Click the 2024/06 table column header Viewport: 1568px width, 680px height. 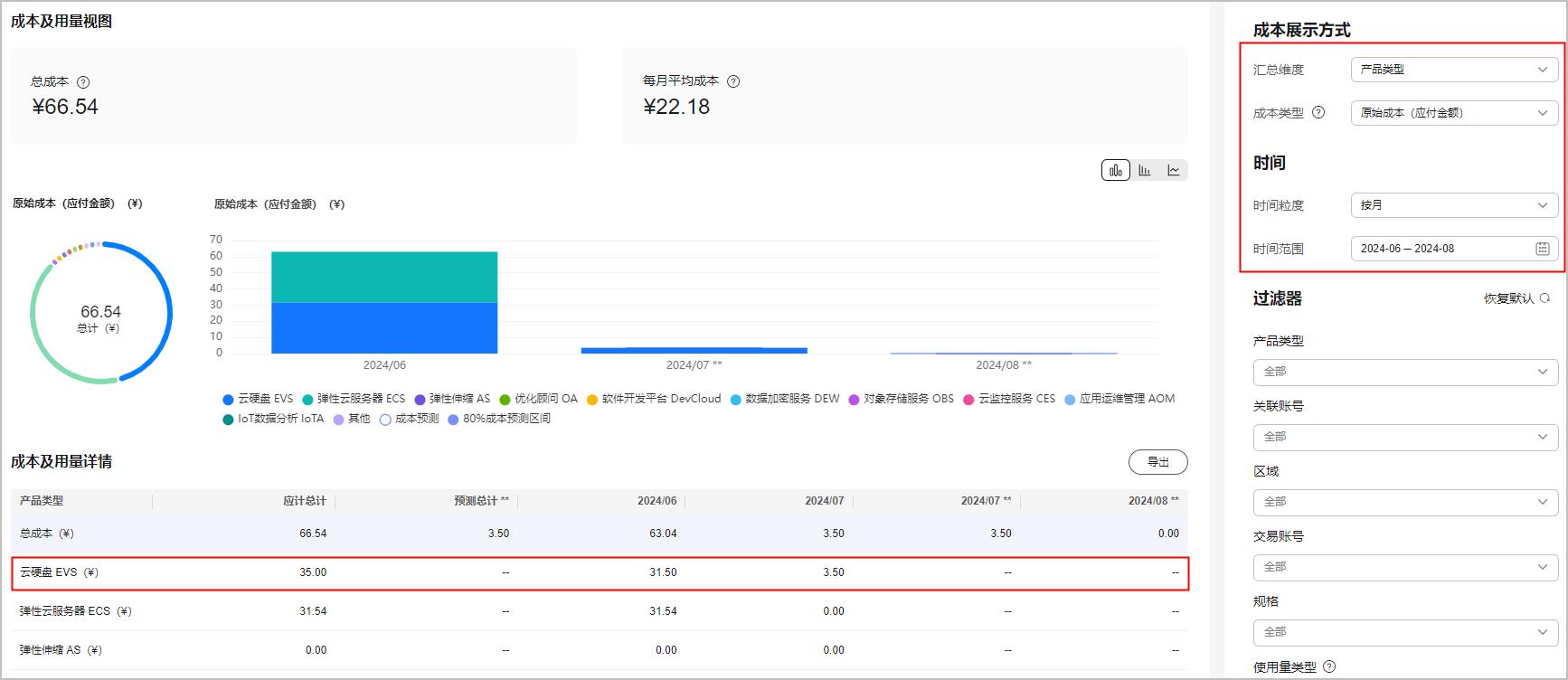[656, 501]
